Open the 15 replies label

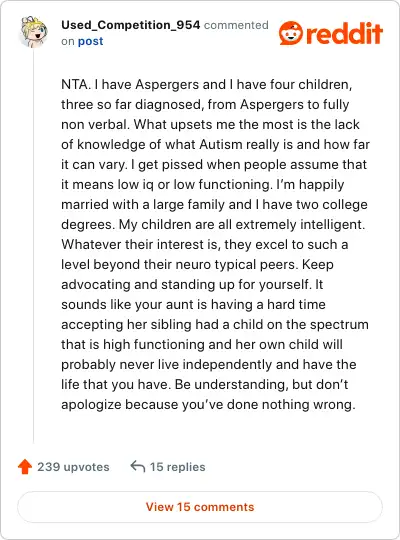click(177, 467)
